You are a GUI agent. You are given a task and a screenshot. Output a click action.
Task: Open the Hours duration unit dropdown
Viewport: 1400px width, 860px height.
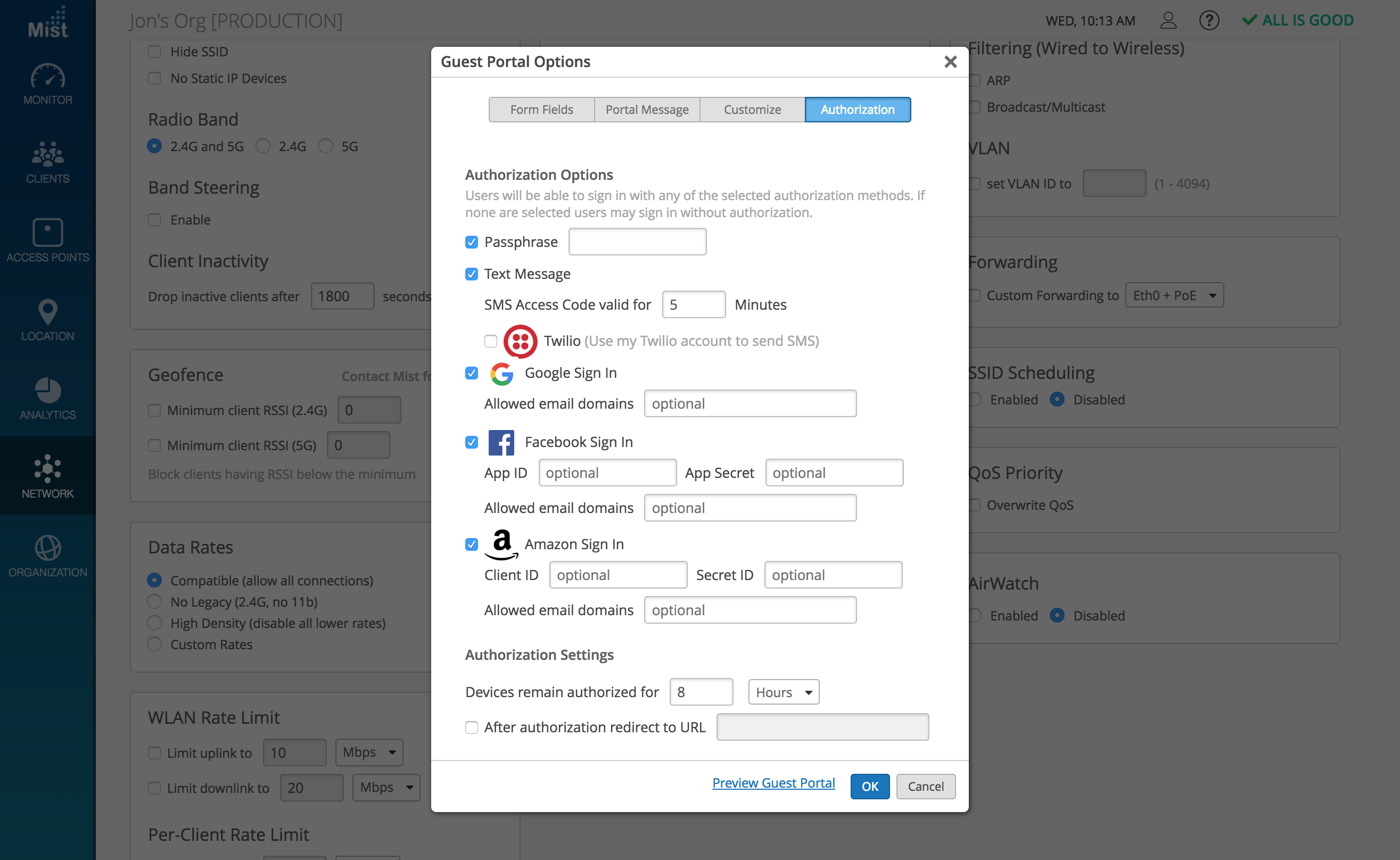point(784,692)
